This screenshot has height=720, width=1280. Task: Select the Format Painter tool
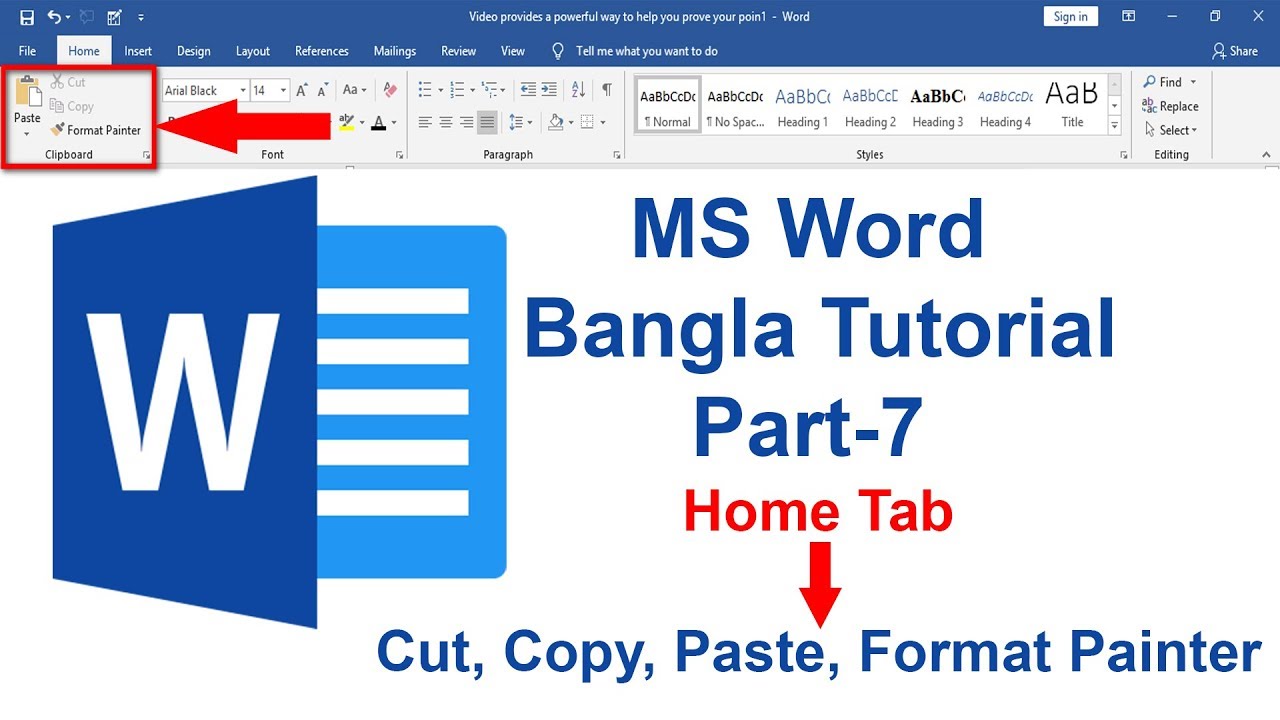point(96,130)
